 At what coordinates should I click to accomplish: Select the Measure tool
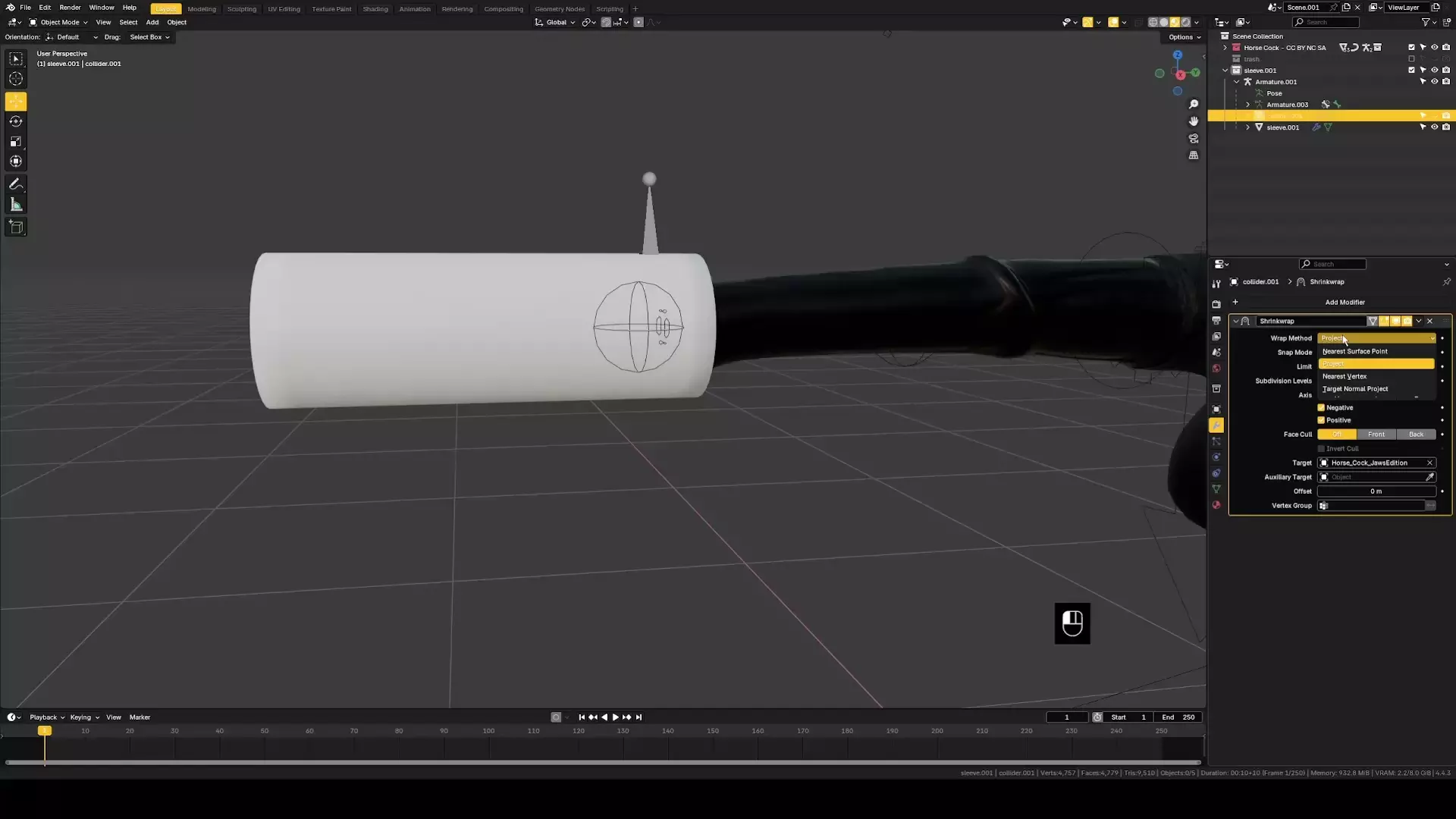tap(16, 205)
